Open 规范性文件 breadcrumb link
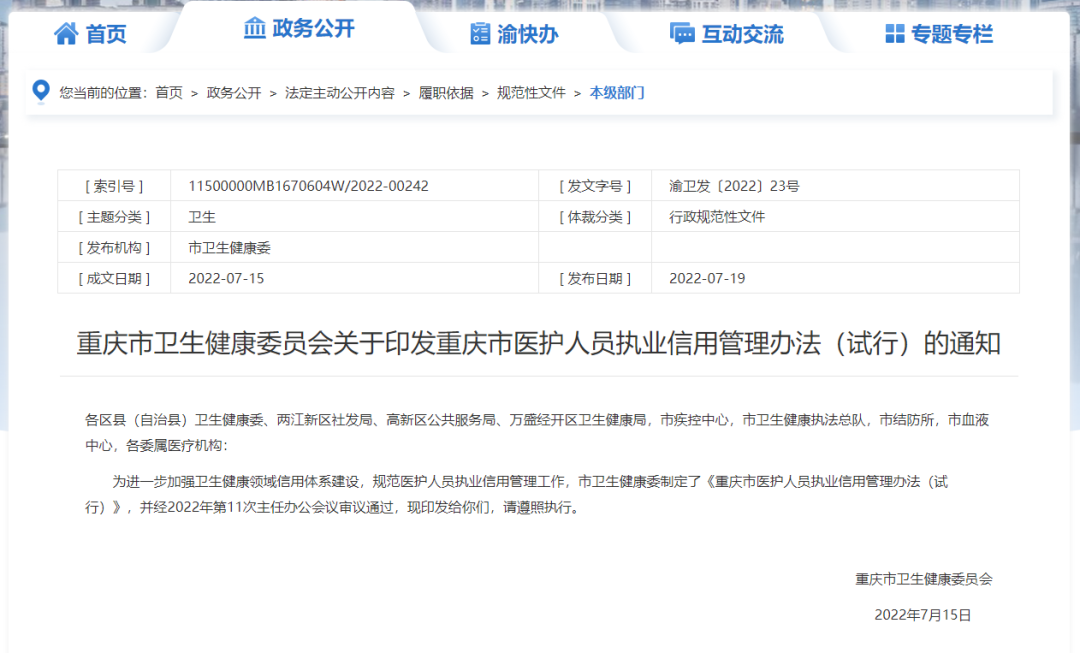This screenshot has width=1080, height=653. pos(531,92)
